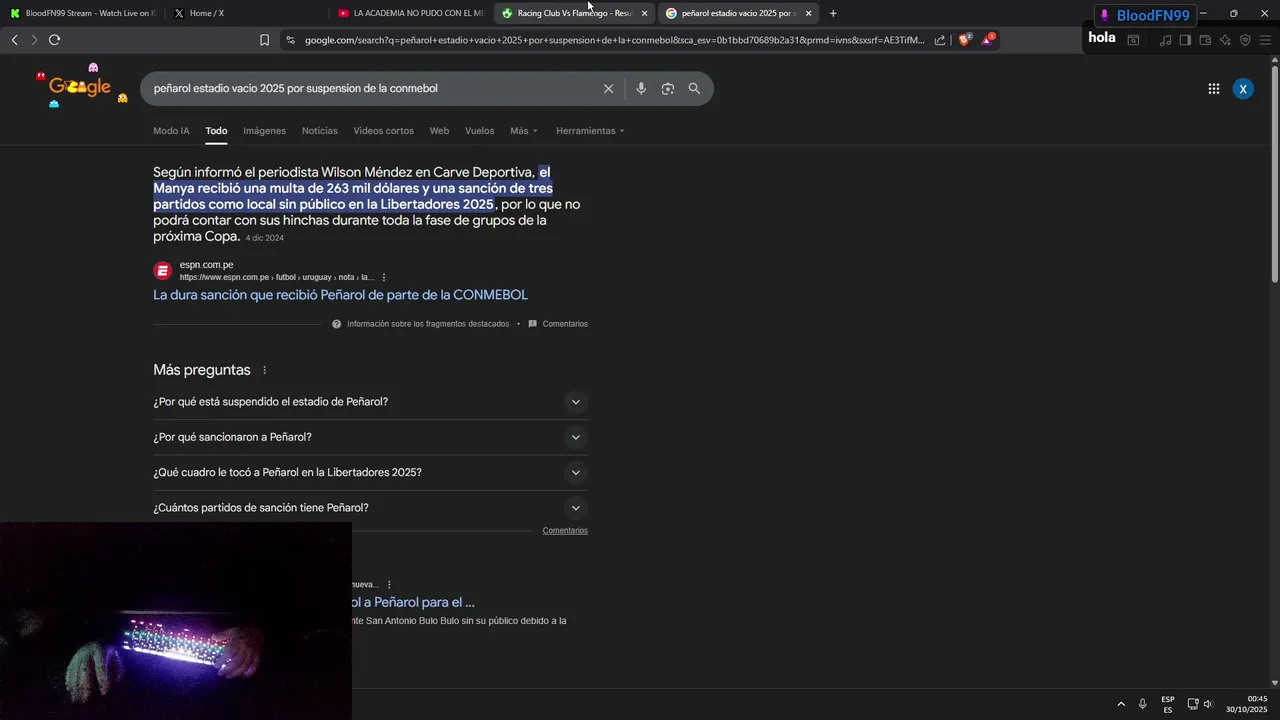Switch to the BloodFN99 Stream browser tab

pyautogui.click(x=82, y=13)
